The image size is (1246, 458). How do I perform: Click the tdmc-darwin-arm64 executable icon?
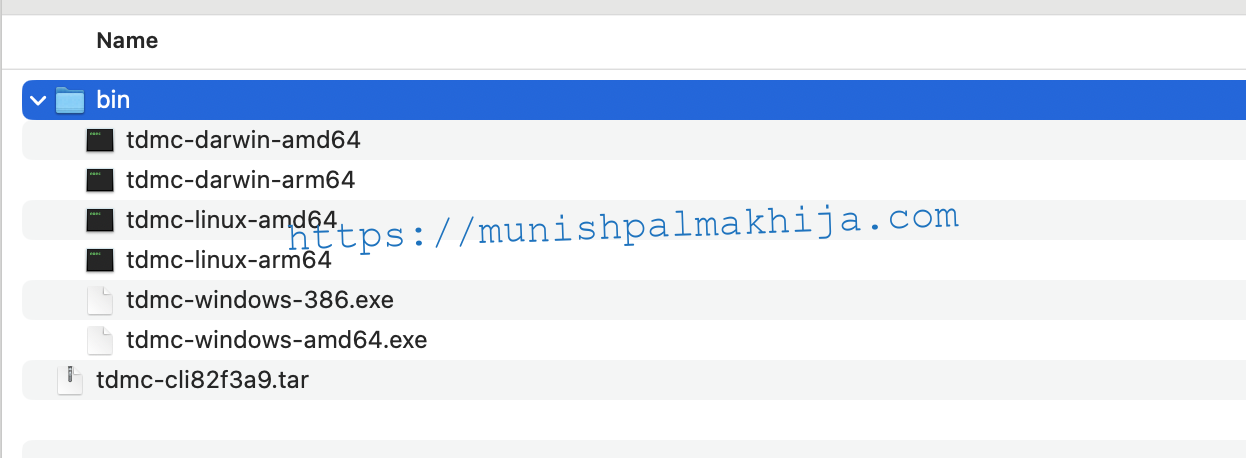tap(100, 180)
